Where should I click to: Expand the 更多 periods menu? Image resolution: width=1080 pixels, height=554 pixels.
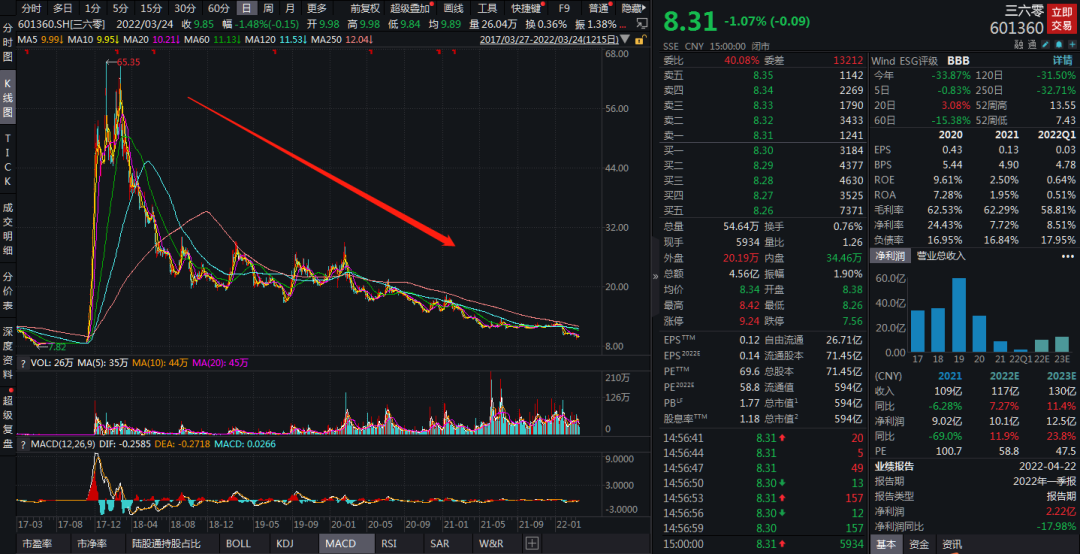[316, 9]
